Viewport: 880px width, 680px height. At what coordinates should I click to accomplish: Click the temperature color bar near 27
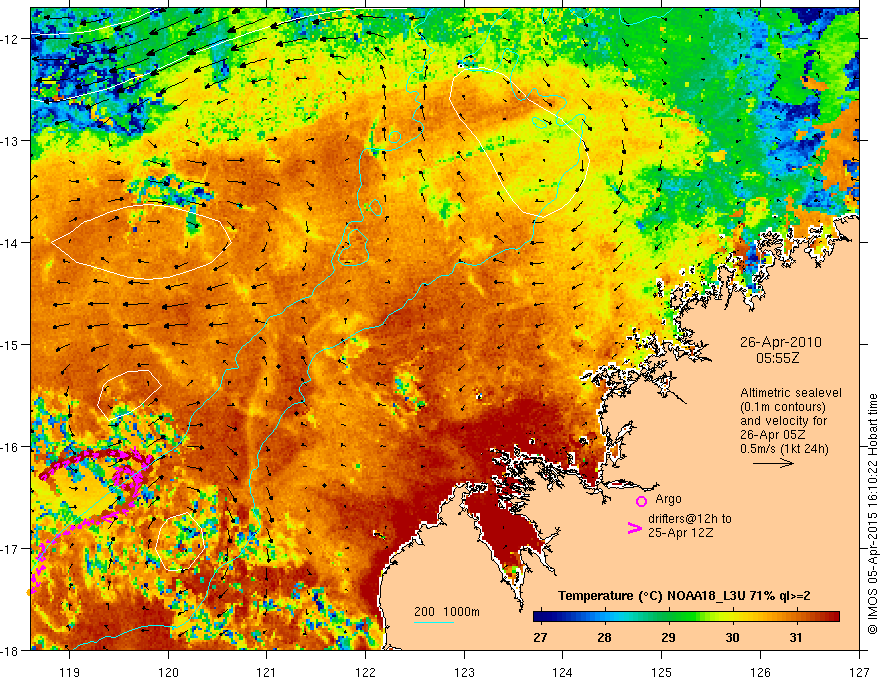(540, 617)
